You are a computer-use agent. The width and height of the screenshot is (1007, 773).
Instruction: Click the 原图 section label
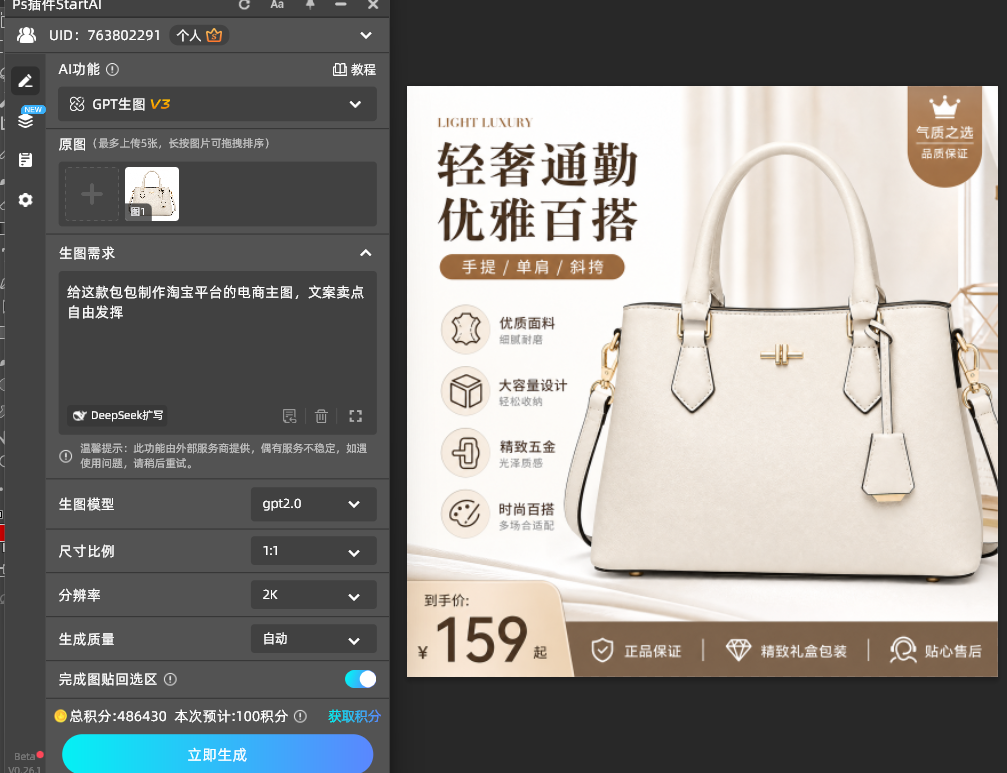pos(72,144)
